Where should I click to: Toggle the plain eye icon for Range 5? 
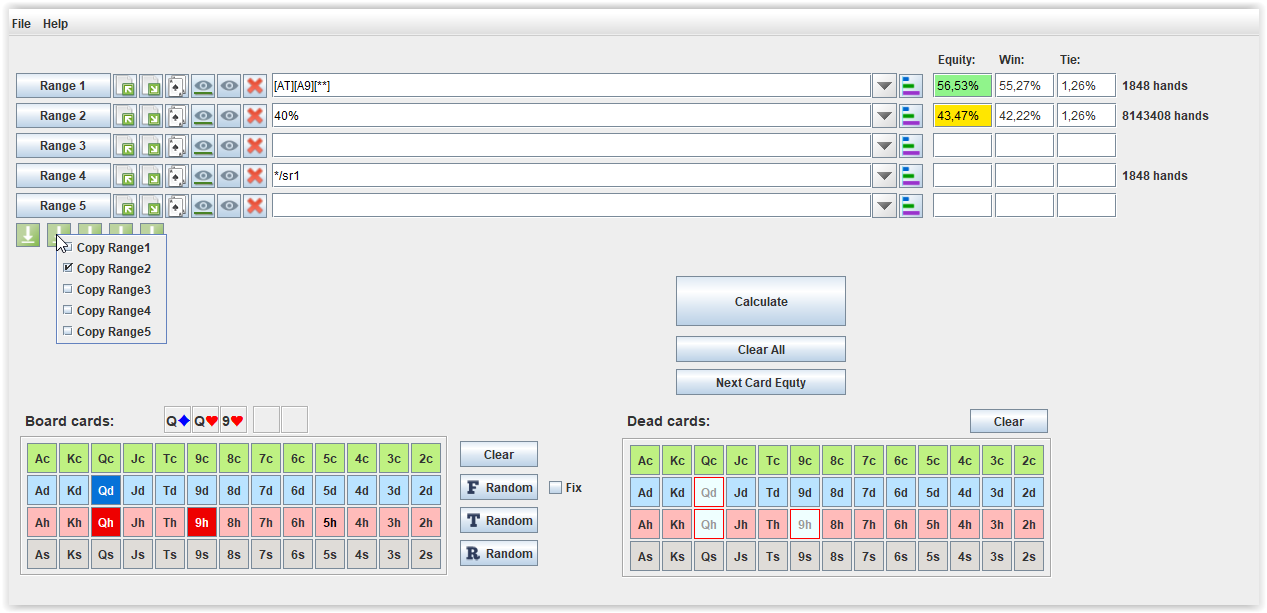[x=229, y=206]
